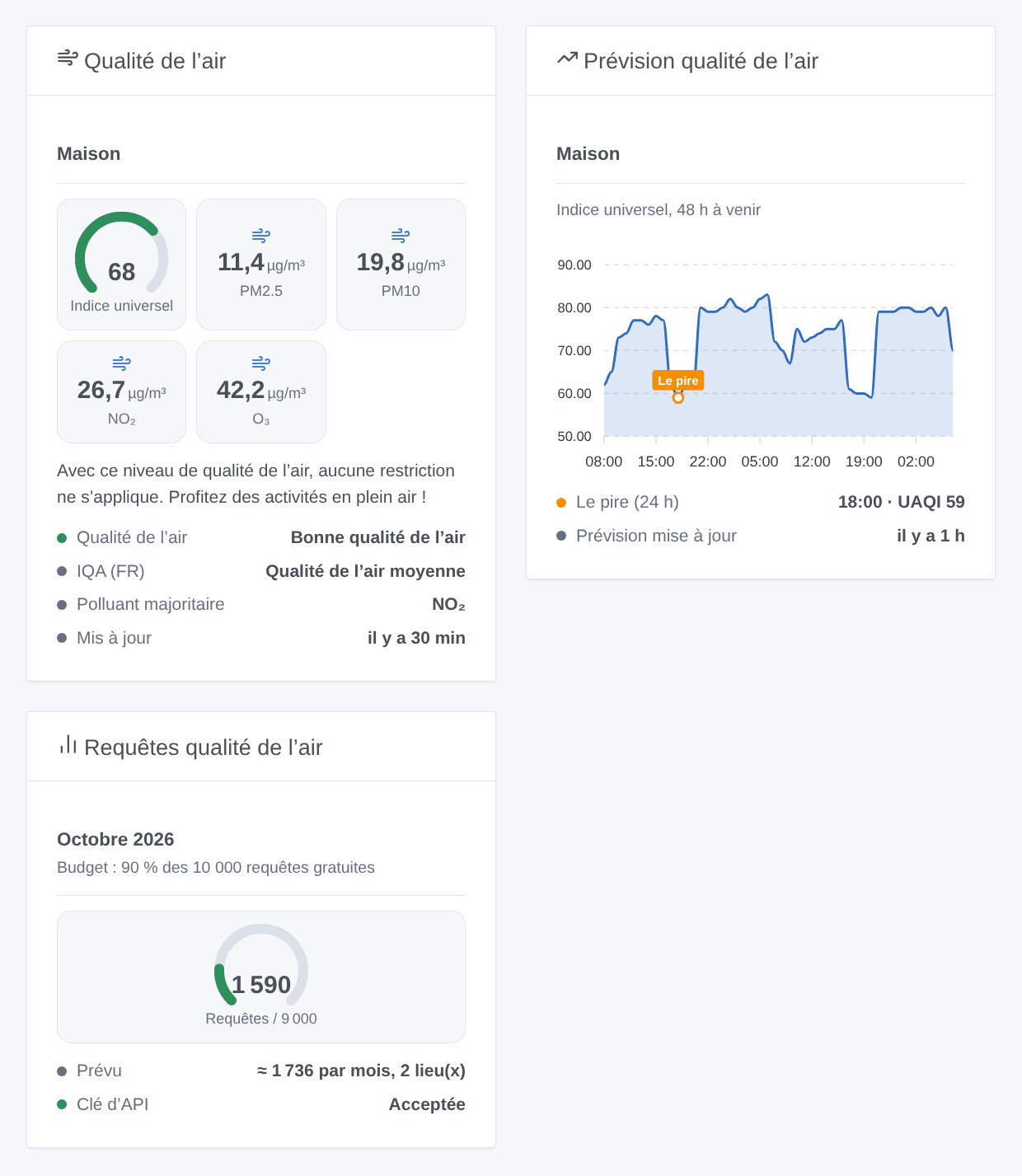Click the Indice universel gauge showing 68

click(x=121, y=253)
